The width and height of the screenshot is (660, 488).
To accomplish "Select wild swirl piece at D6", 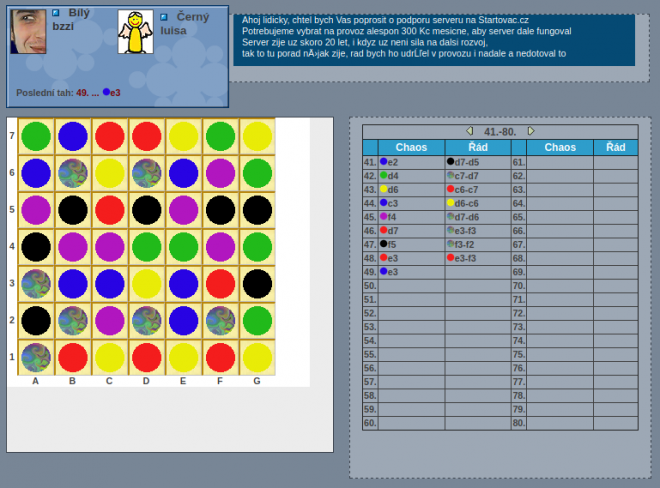I will (146, 173).
